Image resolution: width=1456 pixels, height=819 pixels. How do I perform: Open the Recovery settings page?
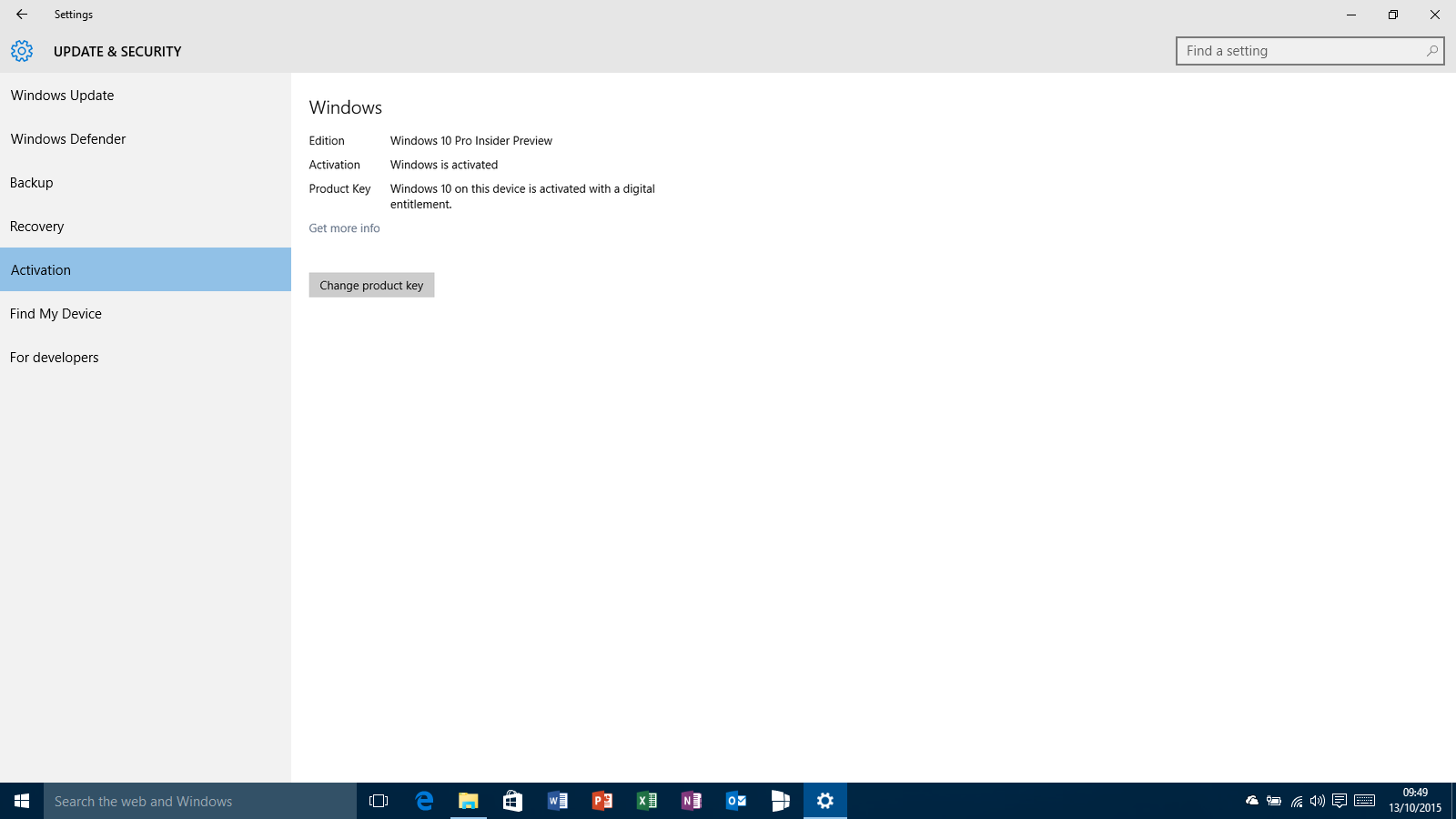pos(146,226)
